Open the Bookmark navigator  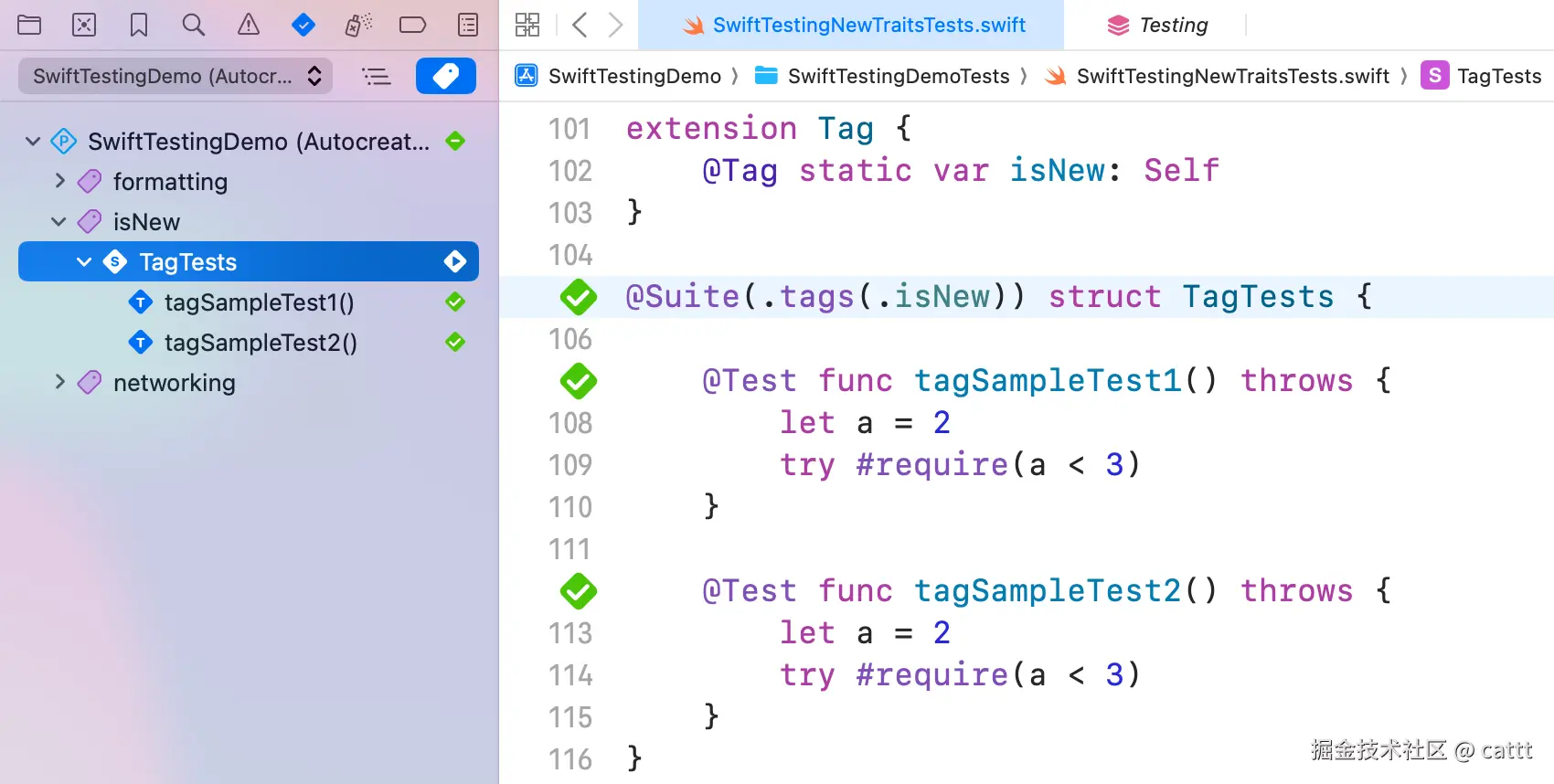139,25
